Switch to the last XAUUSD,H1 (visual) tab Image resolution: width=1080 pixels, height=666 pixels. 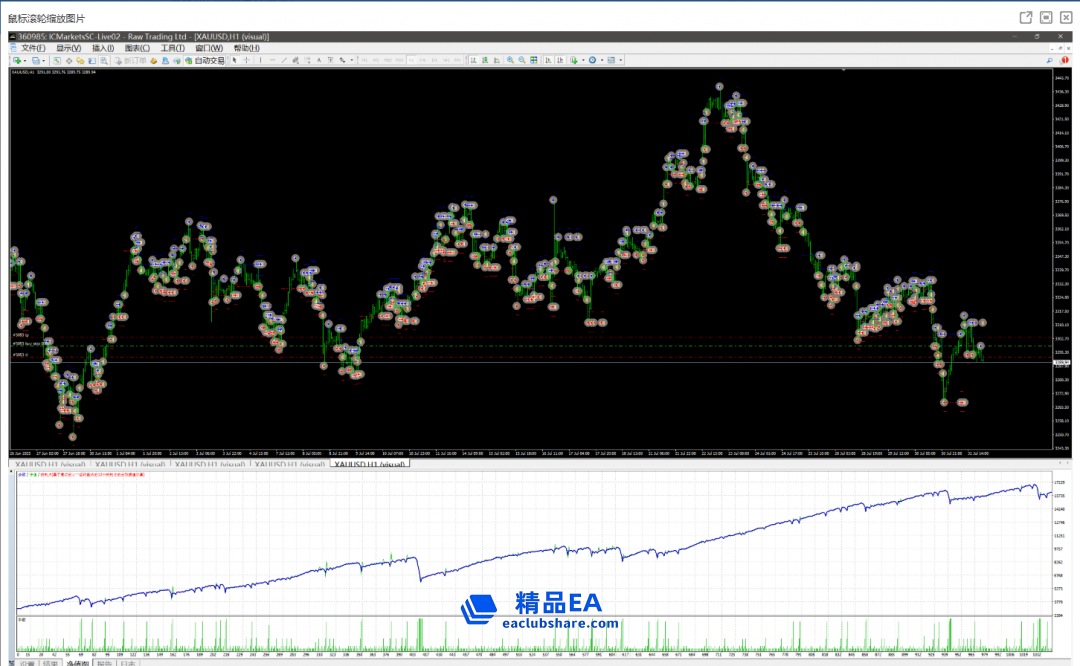pos(371,465)
